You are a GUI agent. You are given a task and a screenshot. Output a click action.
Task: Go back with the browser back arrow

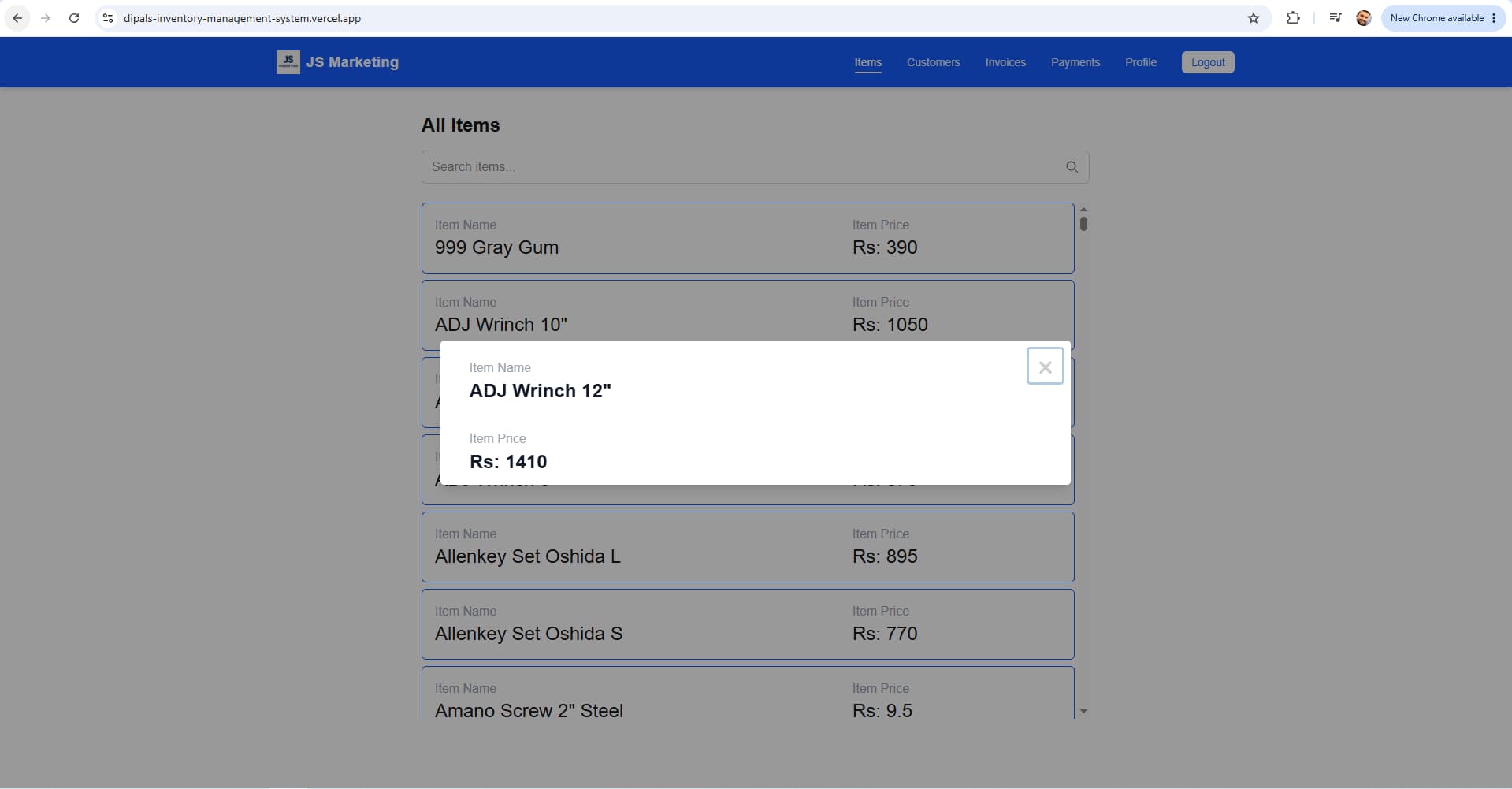tap(17, 18)
